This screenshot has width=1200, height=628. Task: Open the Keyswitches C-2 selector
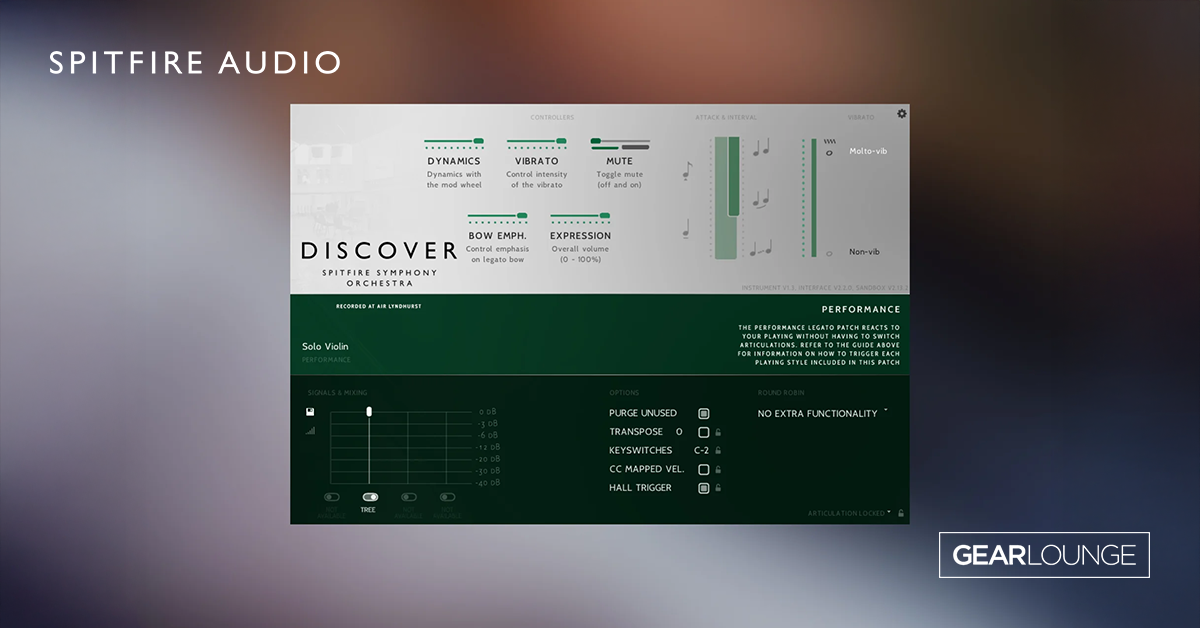700,450
